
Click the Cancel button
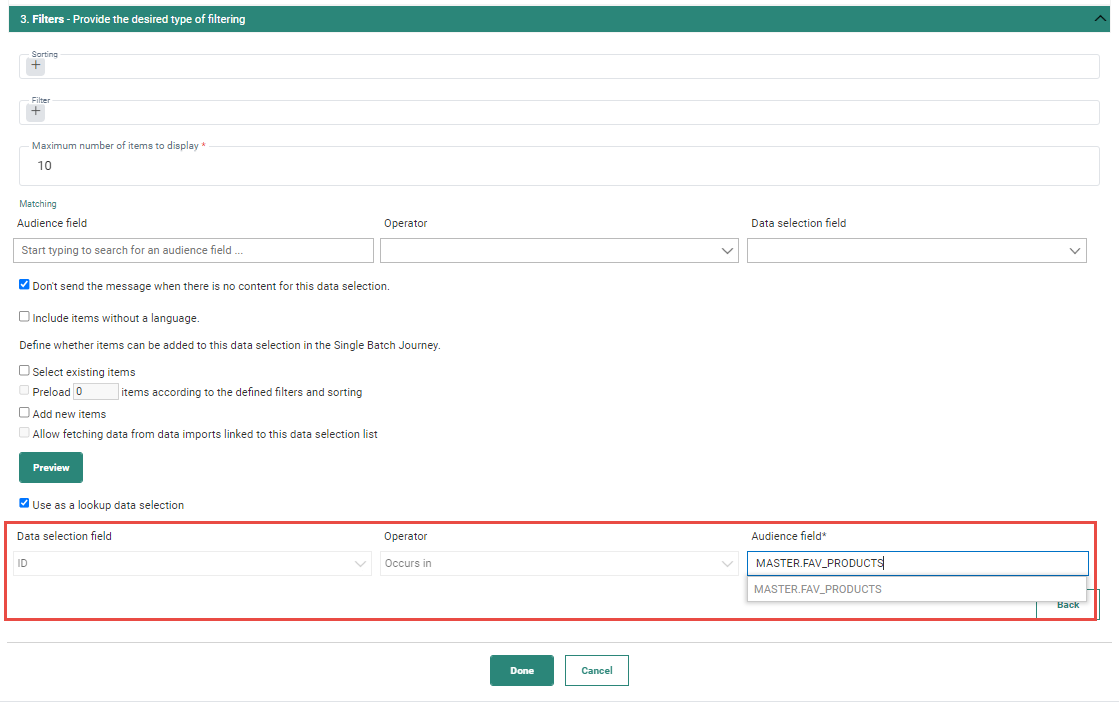pyautogui.click(x=596, y=670)
